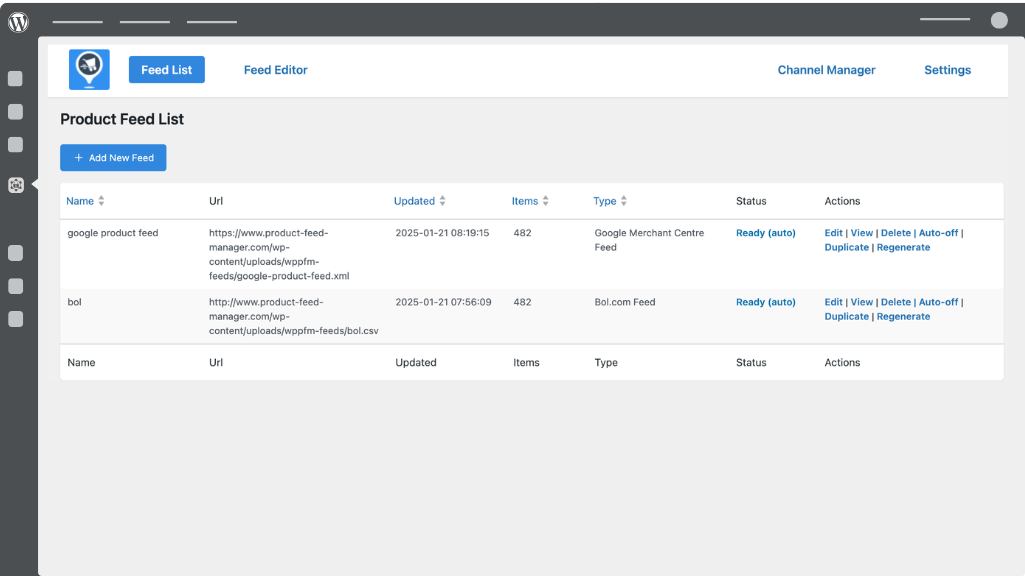This screenshot has height=576, width=1025.
Task: Duplicate the bol feed
Action: pos(846,316)
